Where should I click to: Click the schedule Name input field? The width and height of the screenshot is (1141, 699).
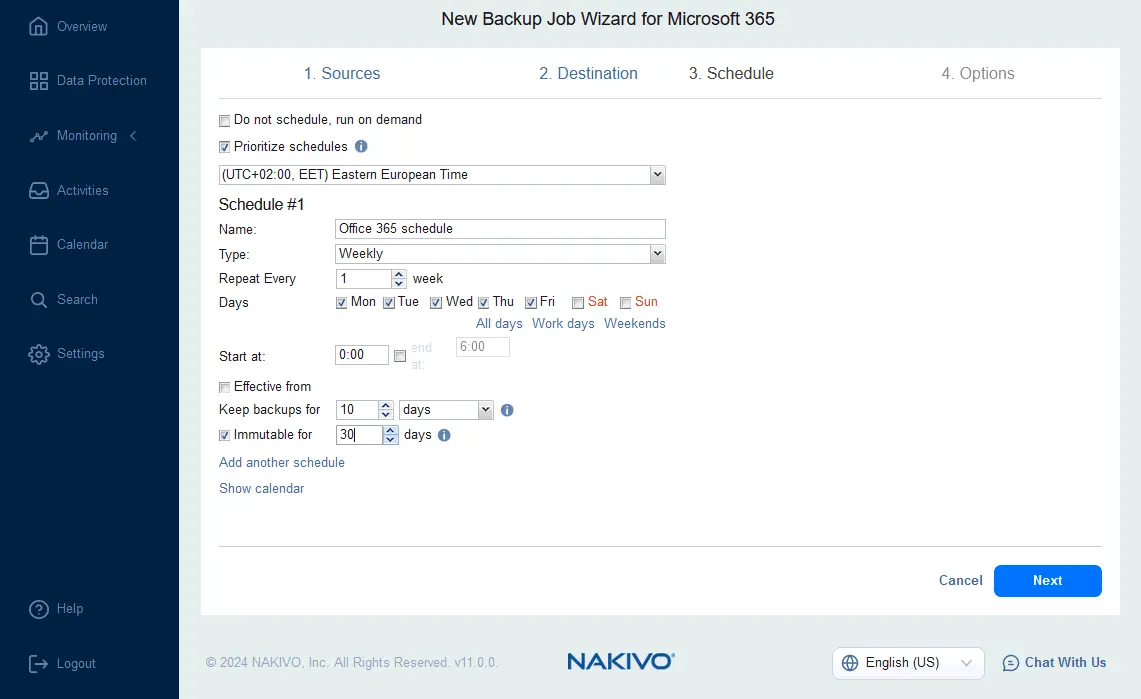pyautogui.click(x=500, y=229)
